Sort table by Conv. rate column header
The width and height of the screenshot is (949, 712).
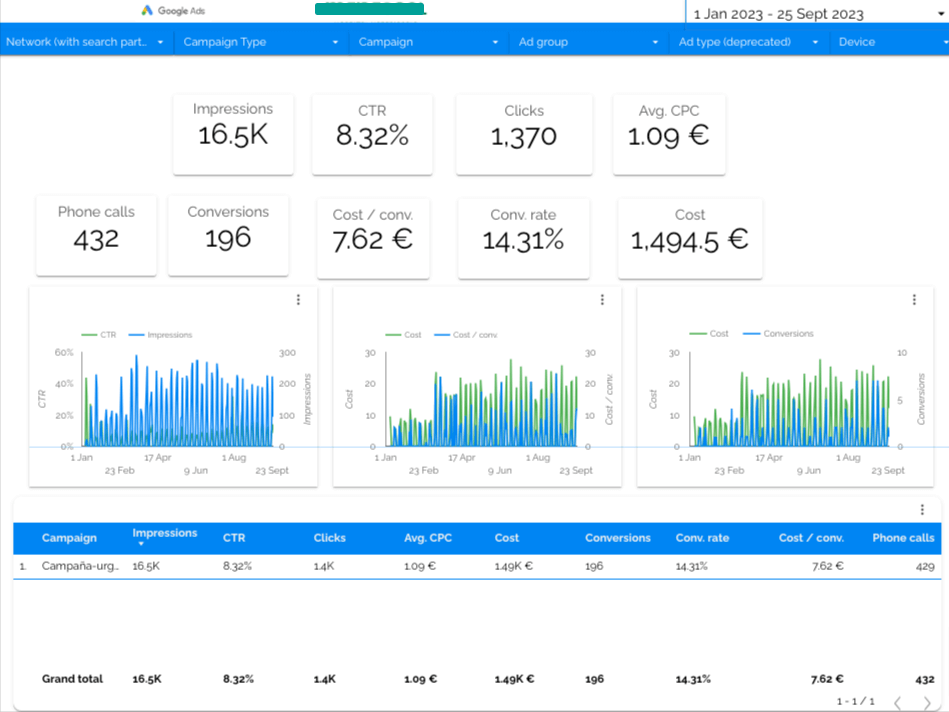(x=702, y=538)
